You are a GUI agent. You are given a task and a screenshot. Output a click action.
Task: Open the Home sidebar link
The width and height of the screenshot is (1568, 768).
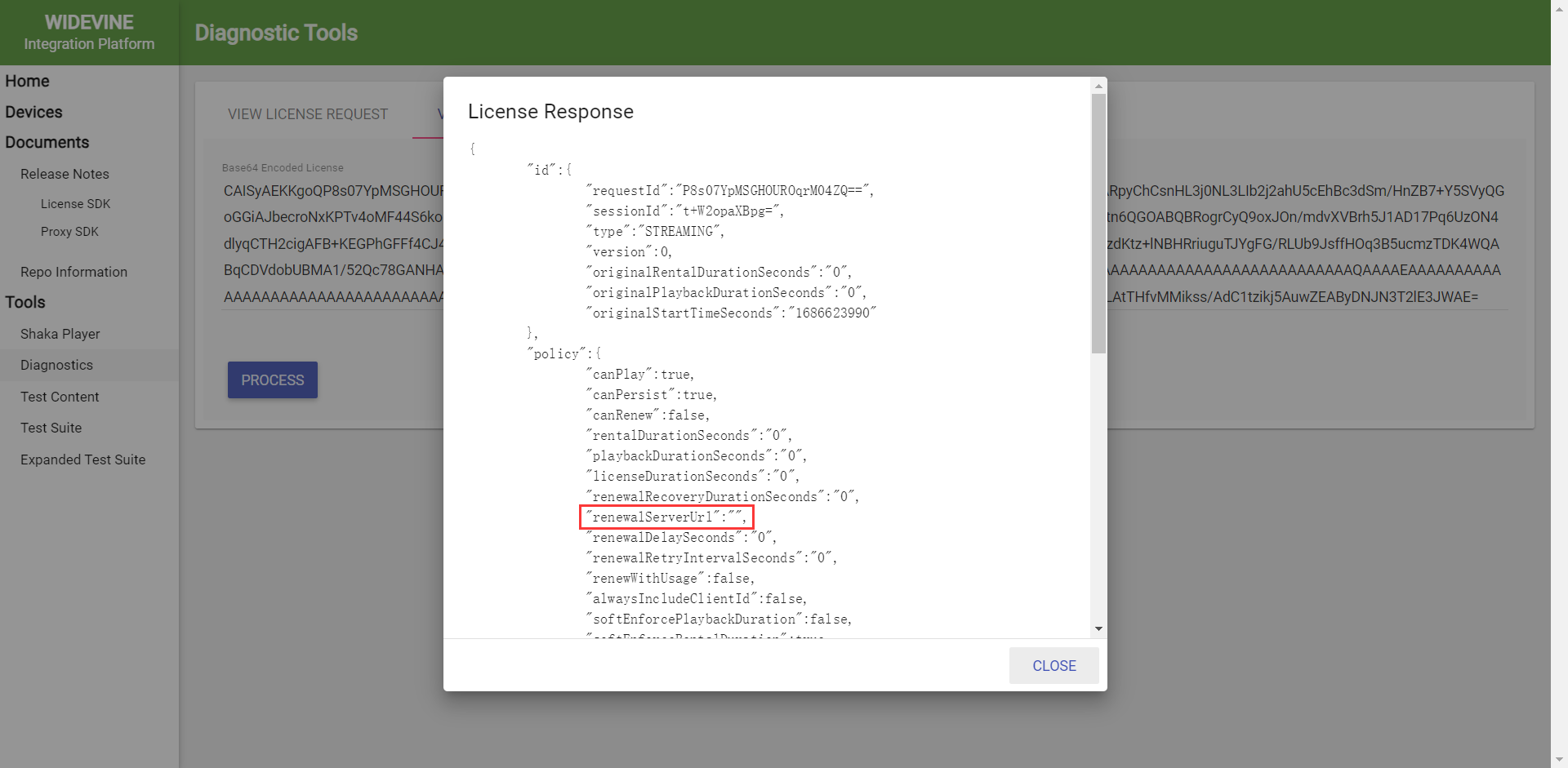click(x=27, y=81)
